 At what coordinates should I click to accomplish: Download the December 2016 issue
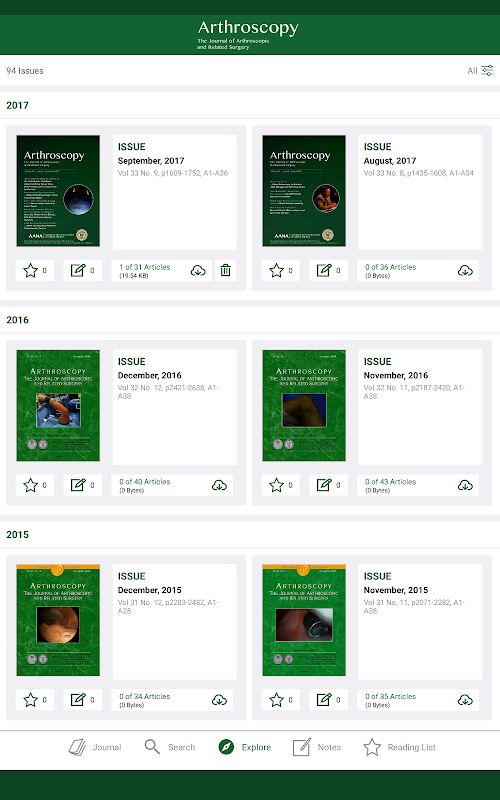pyautogui.click(x=219, y=485)
